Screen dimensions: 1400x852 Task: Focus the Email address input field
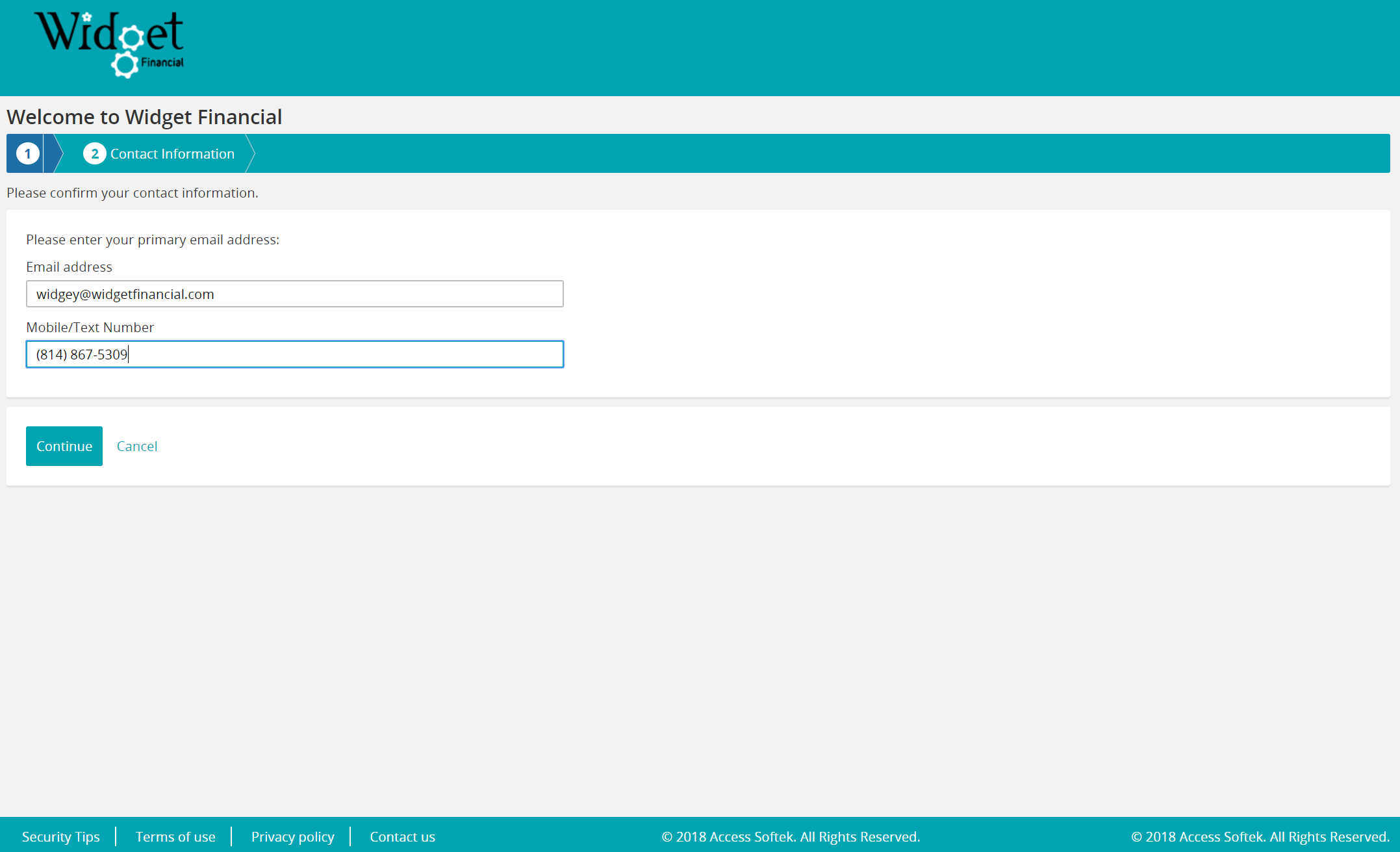(x=294, y=294)
